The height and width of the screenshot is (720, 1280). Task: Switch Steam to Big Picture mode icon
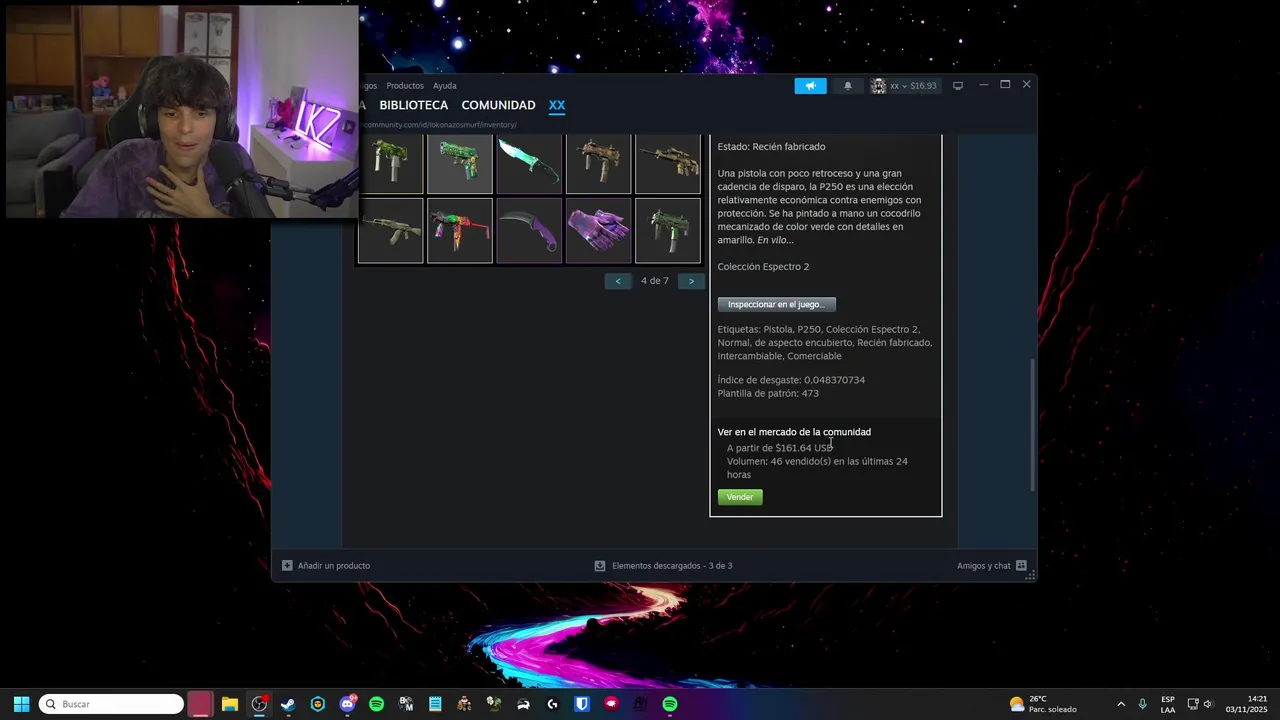point(958,85)
